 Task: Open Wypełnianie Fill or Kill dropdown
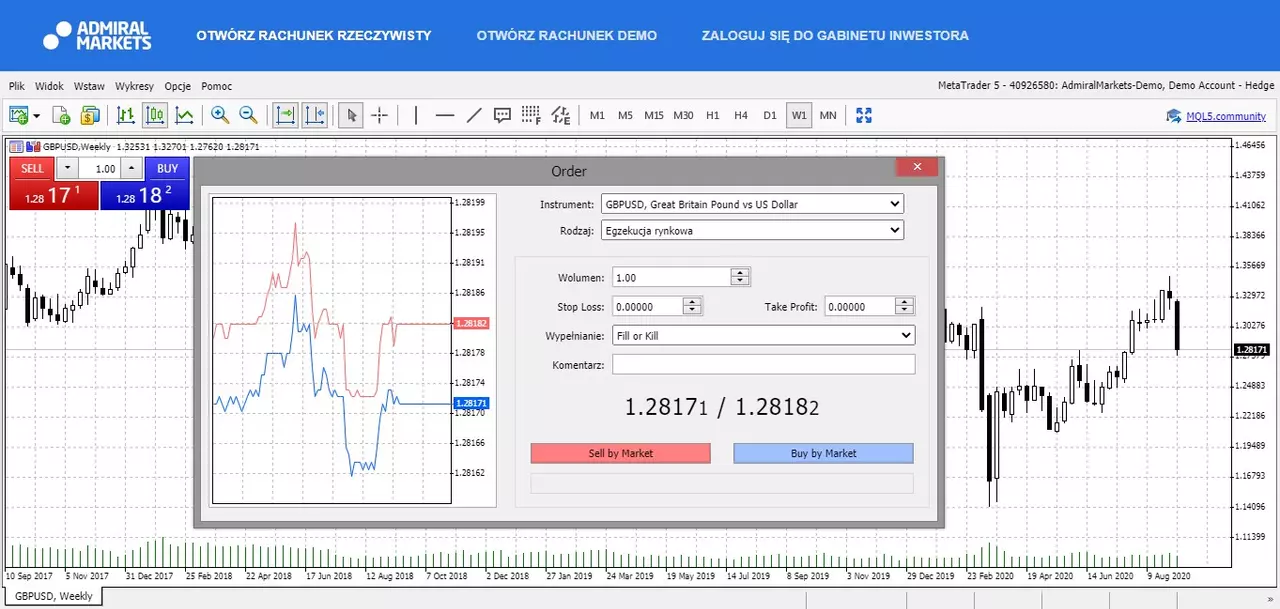[764, 336]
